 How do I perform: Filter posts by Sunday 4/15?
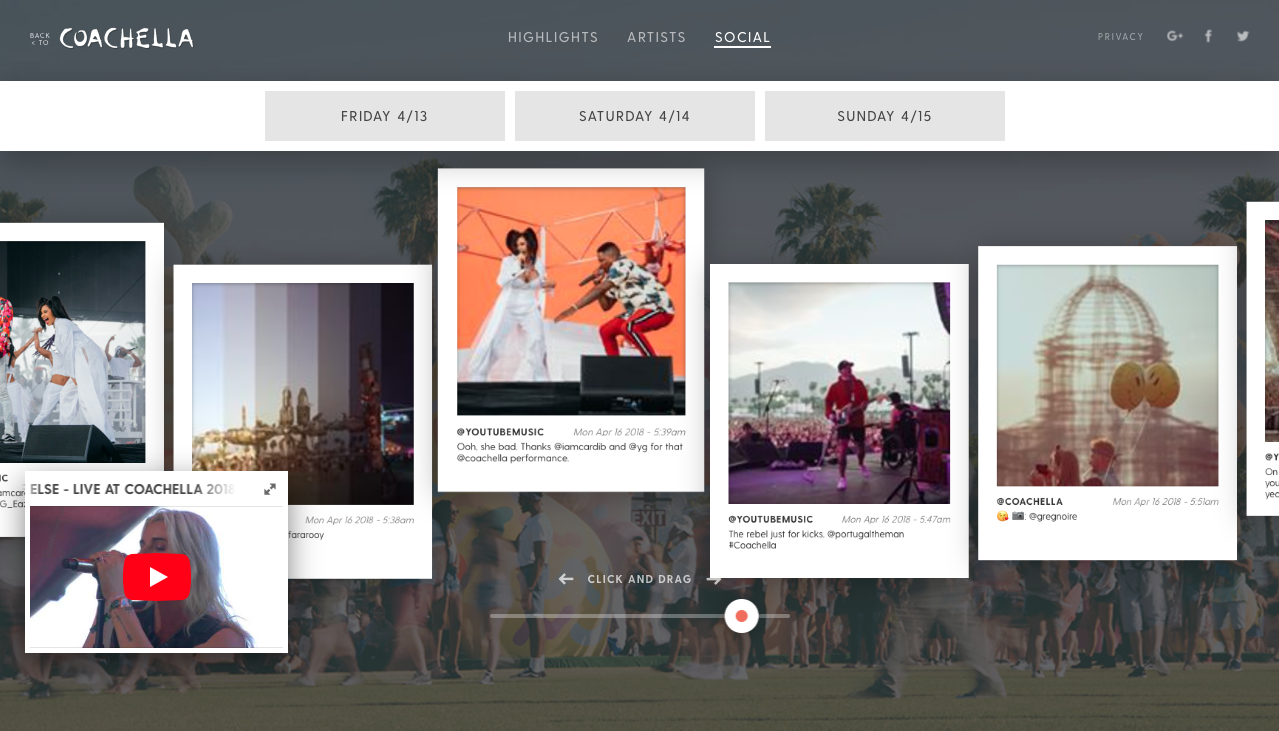[x=885, y=116]
